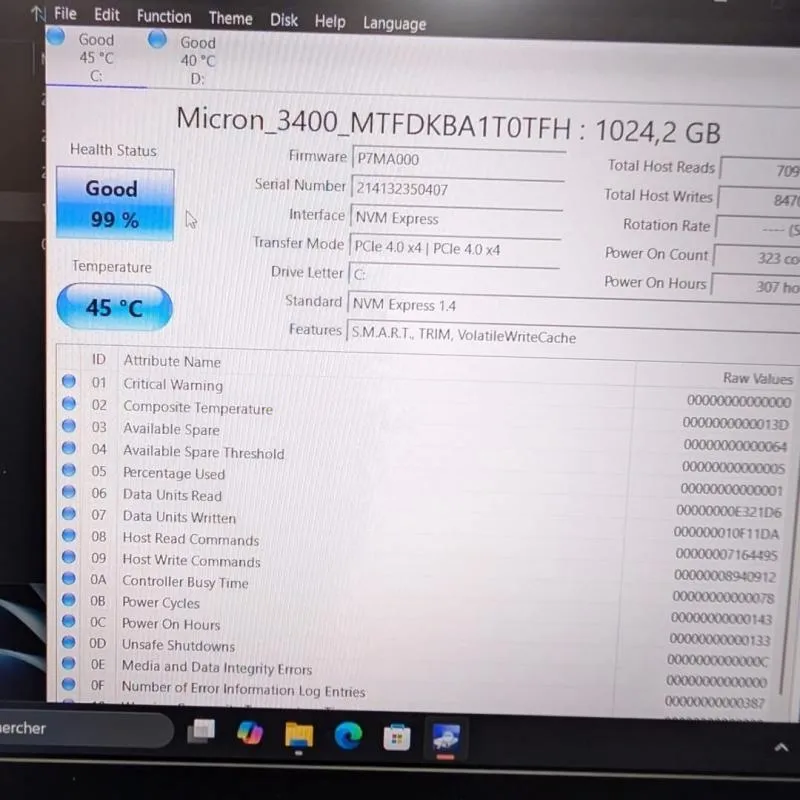Screen dimensions: 800x800
Task: Open the Help menu
Action: [330, 22]
